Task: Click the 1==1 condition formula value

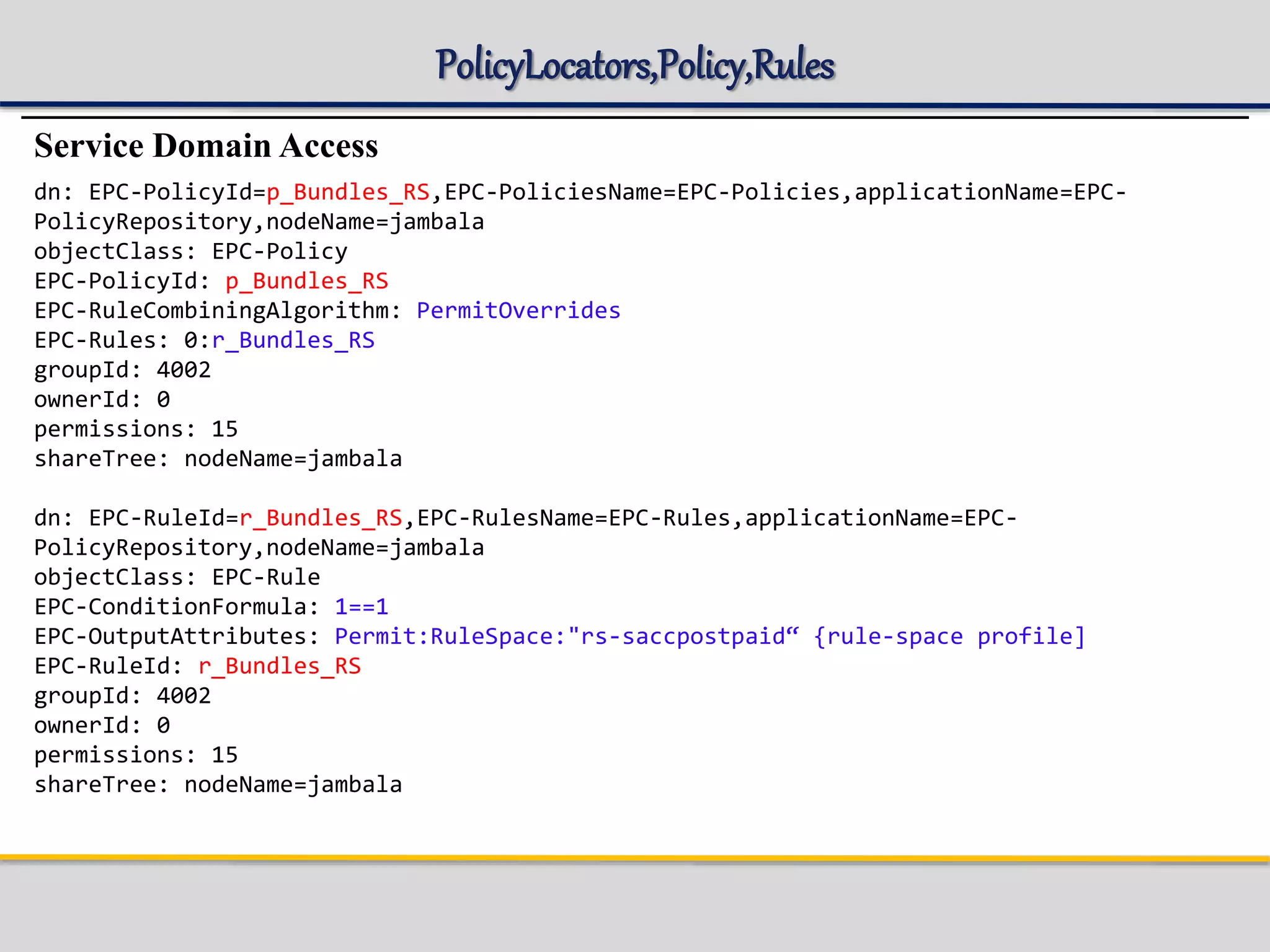Action: click(x=362, y=607)
